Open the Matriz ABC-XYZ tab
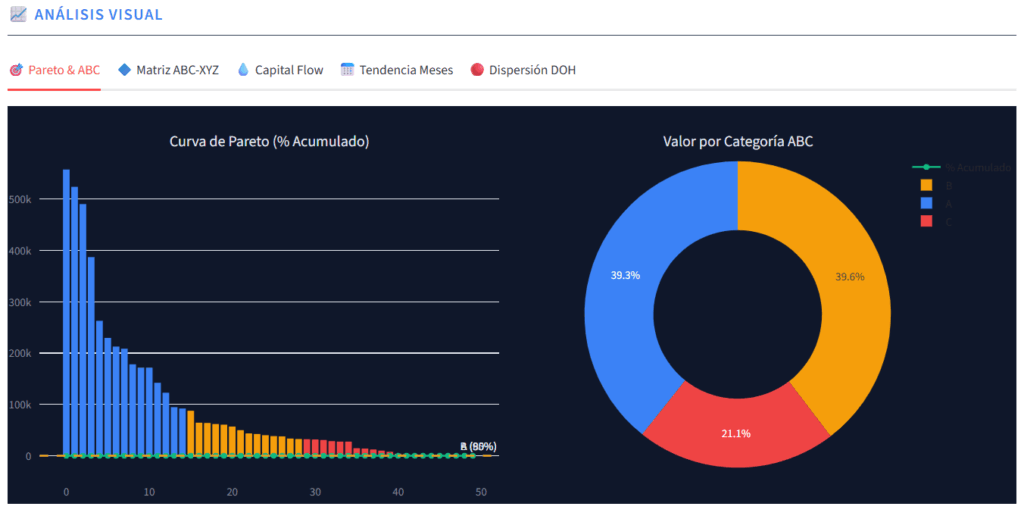This screenshot has width=1024, height=519. (177, 70)
